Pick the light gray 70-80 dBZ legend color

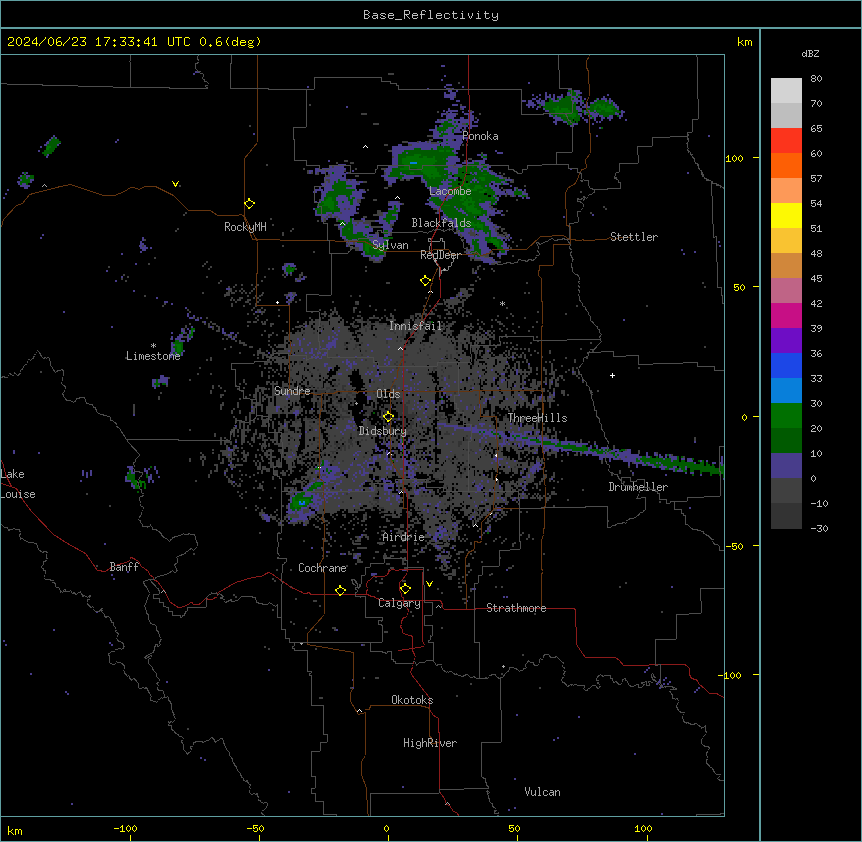tap(786, 91)
